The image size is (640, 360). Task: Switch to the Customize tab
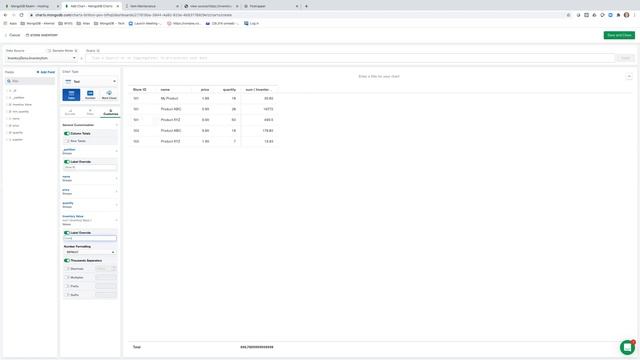pos(111,112)
